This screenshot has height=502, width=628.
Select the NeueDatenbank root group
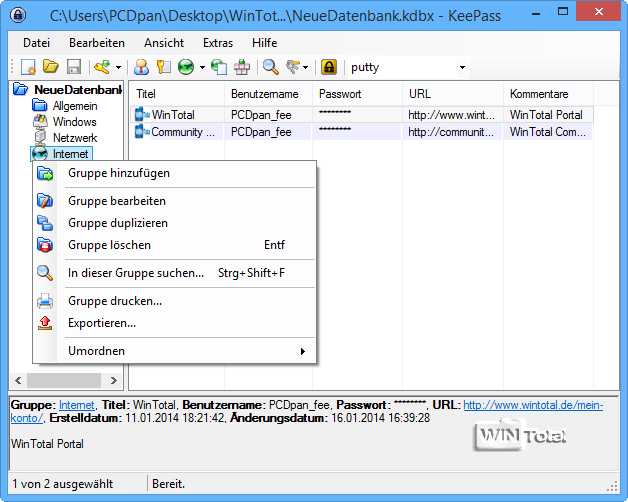(x=78, y=90)
